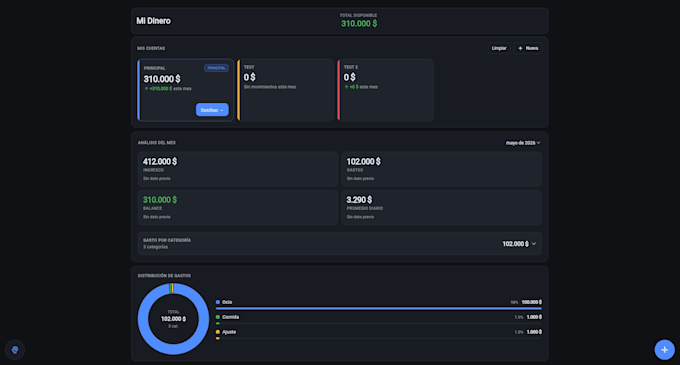Click the '3 categorías' subtitle
Image resolution: width=680 pixels, height=365 pixels.
(155, 247)
